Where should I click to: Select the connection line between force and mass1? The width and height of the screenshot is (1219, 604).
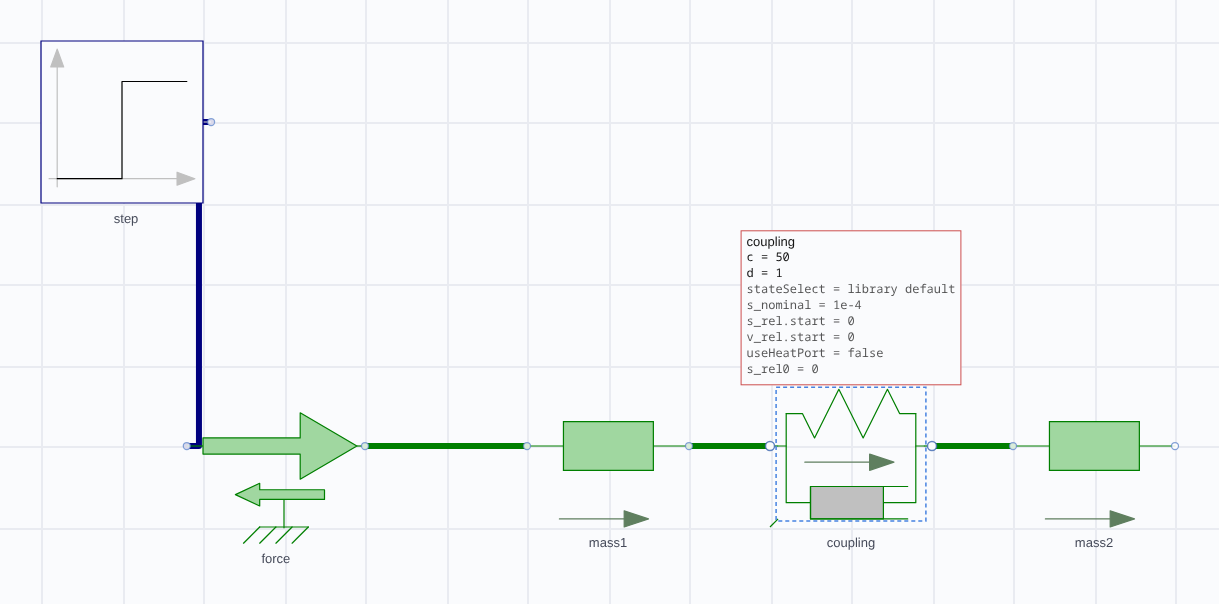coord(446,446)
